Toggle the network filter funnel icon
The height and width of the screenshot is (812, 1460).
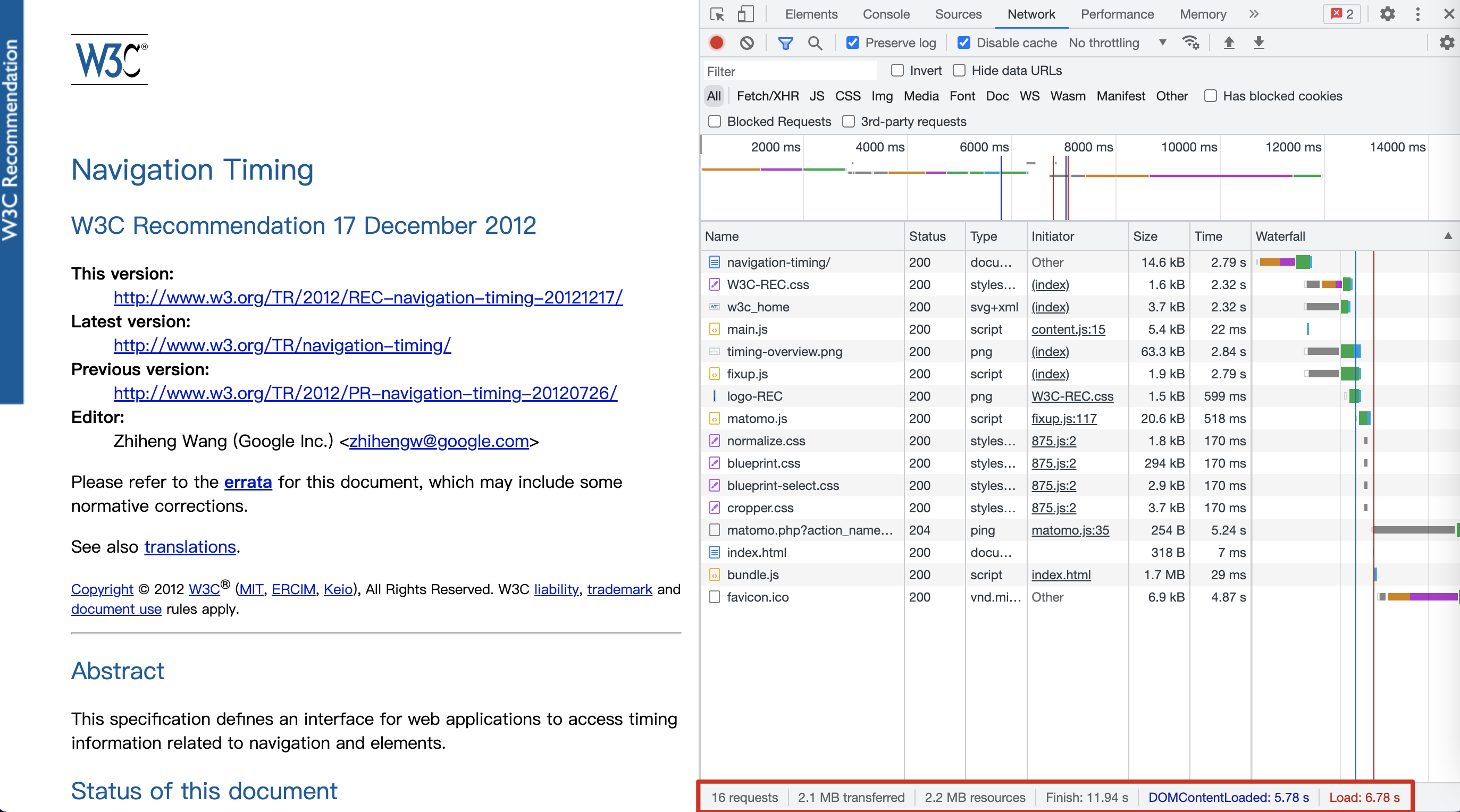pos(785,43)
